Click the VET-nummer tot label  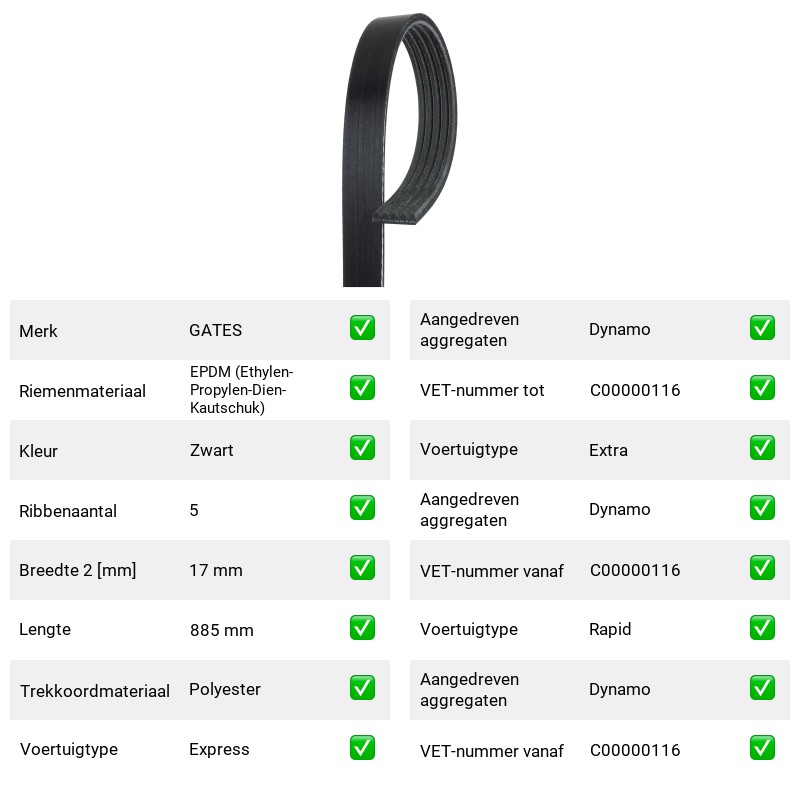pos(482,390)
